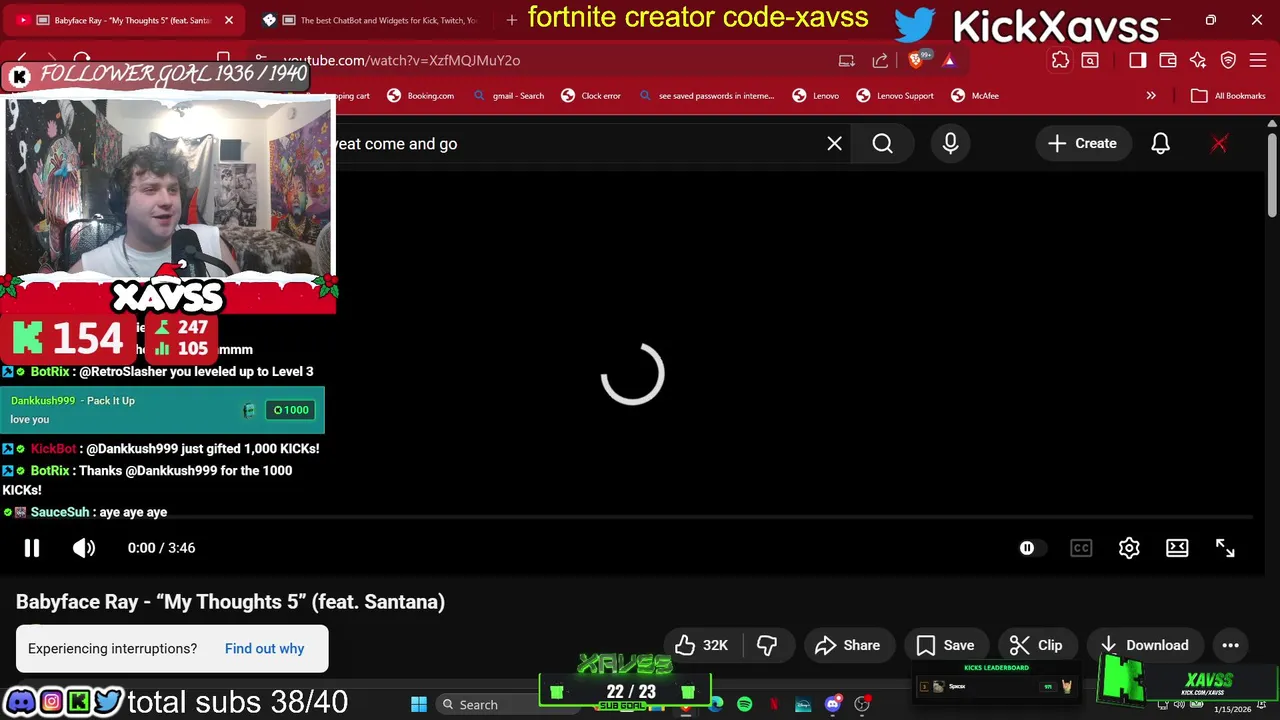Switch to the Babyface Ray browser tab
Screen dimensions: 1280x720
[x=125, y=20]
